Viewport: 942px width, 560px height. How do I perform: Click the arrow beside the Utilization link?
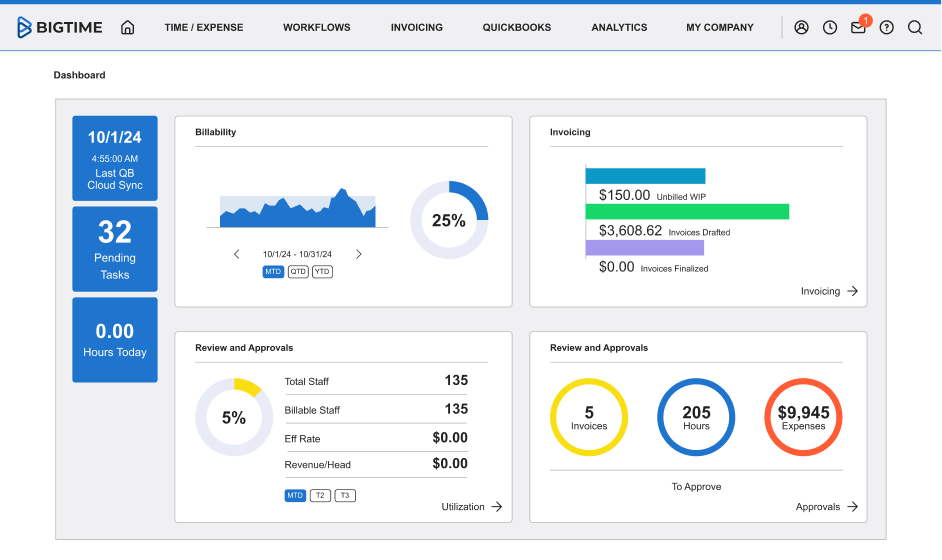tap(496, 507)
